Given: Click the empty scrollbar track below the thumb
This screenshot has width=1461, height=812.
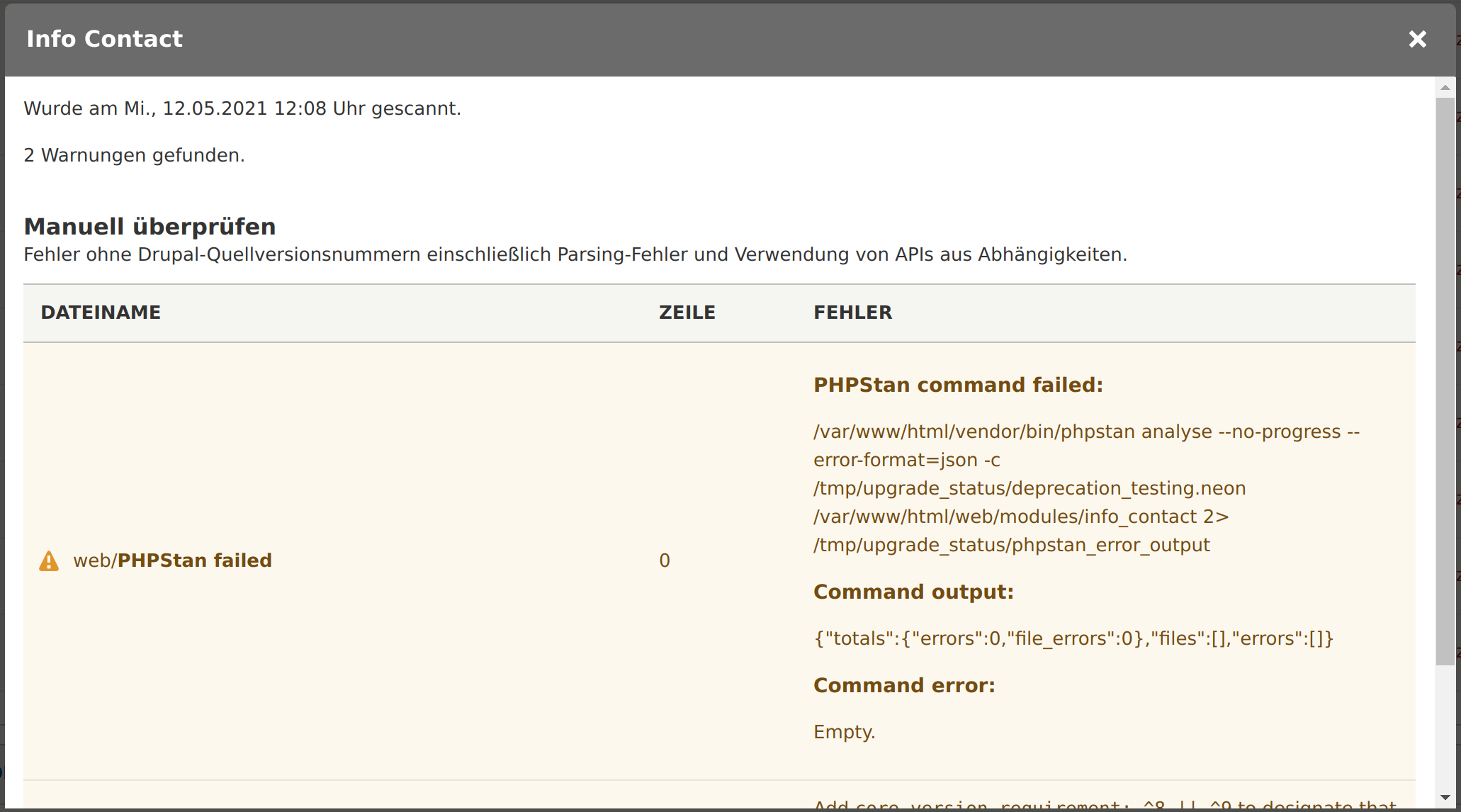Looking at the screenshot, I should point(1445,726).
